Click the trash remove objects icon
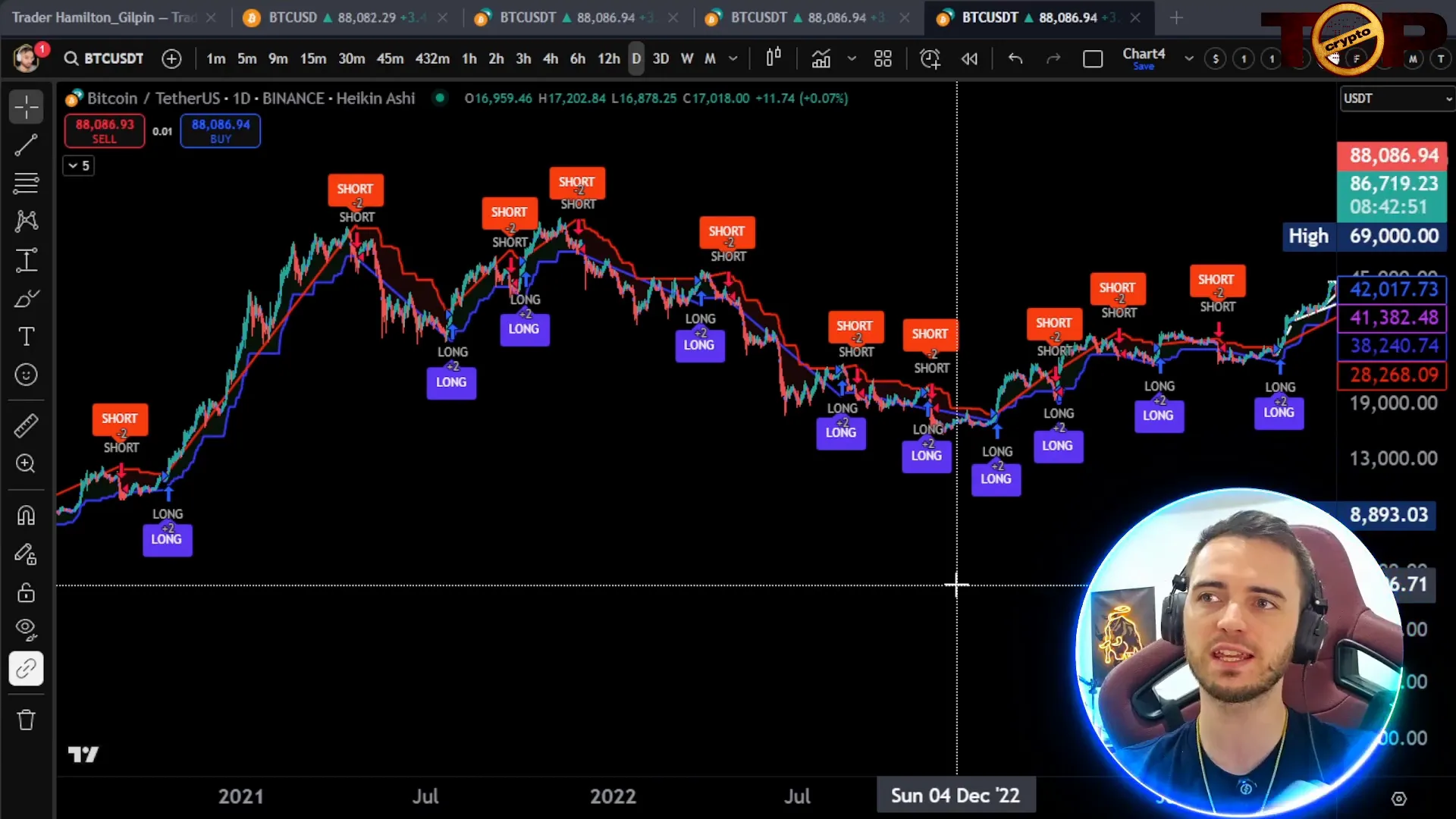1456x819 pixels. click(x=26, y=720)
